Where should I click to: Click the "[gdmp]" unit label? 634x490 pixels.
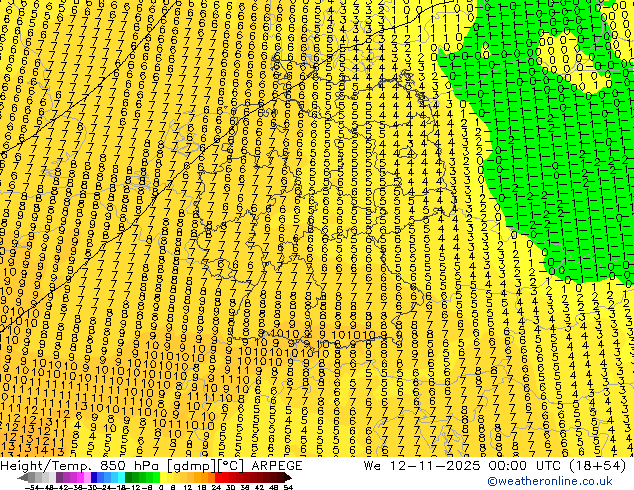[x=191, y=466]
